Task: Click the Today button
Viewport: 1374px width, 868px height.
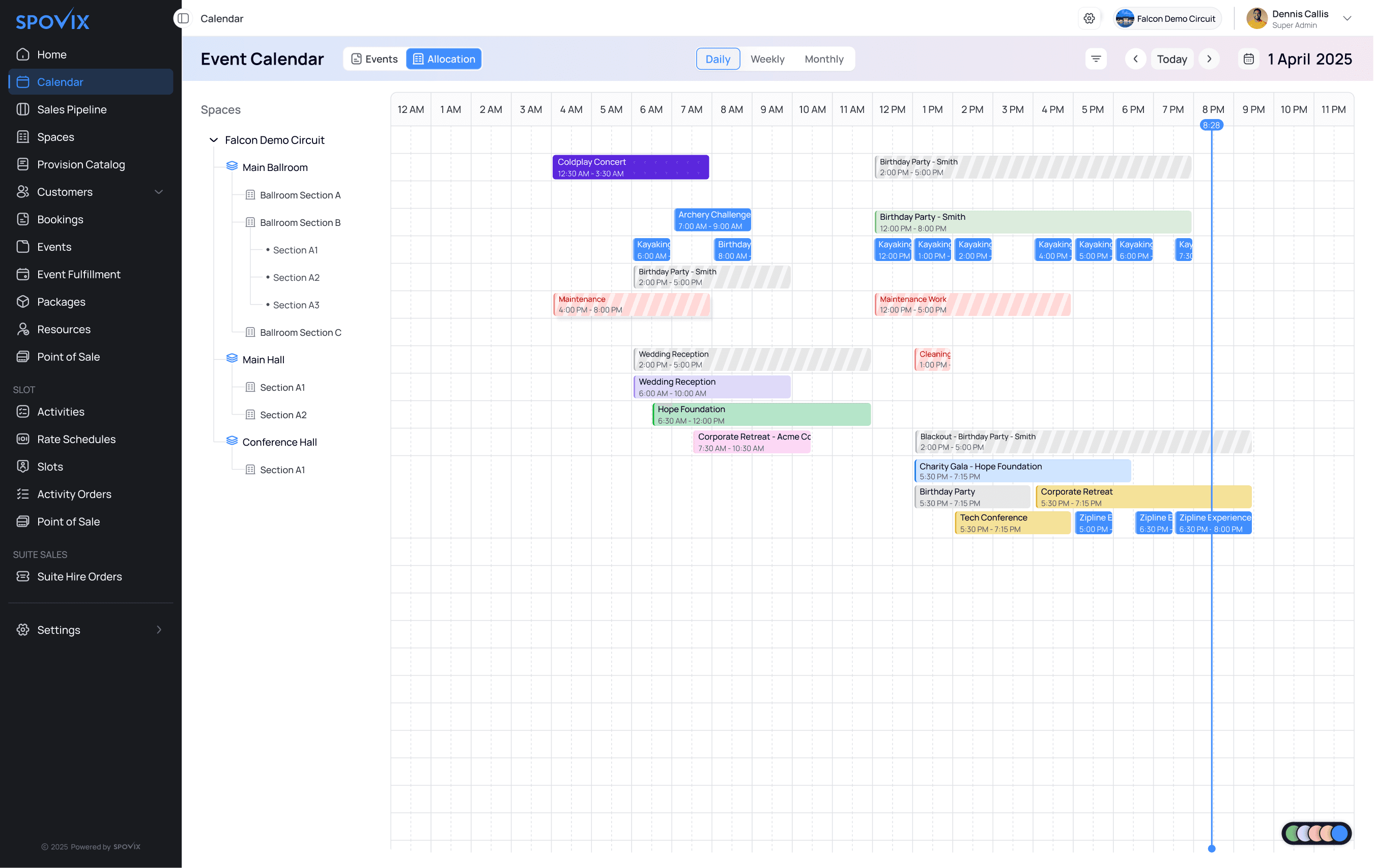Action: (x=1172, y=58)
